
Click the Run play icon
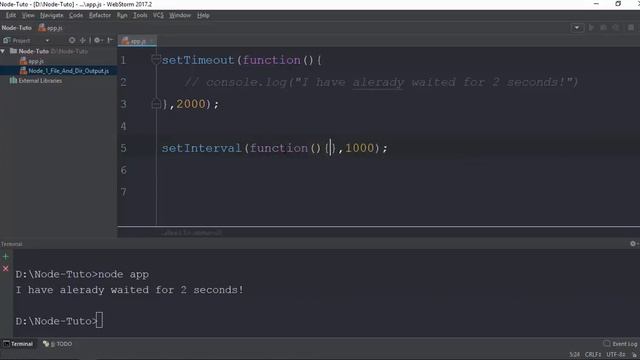point(591,28)
